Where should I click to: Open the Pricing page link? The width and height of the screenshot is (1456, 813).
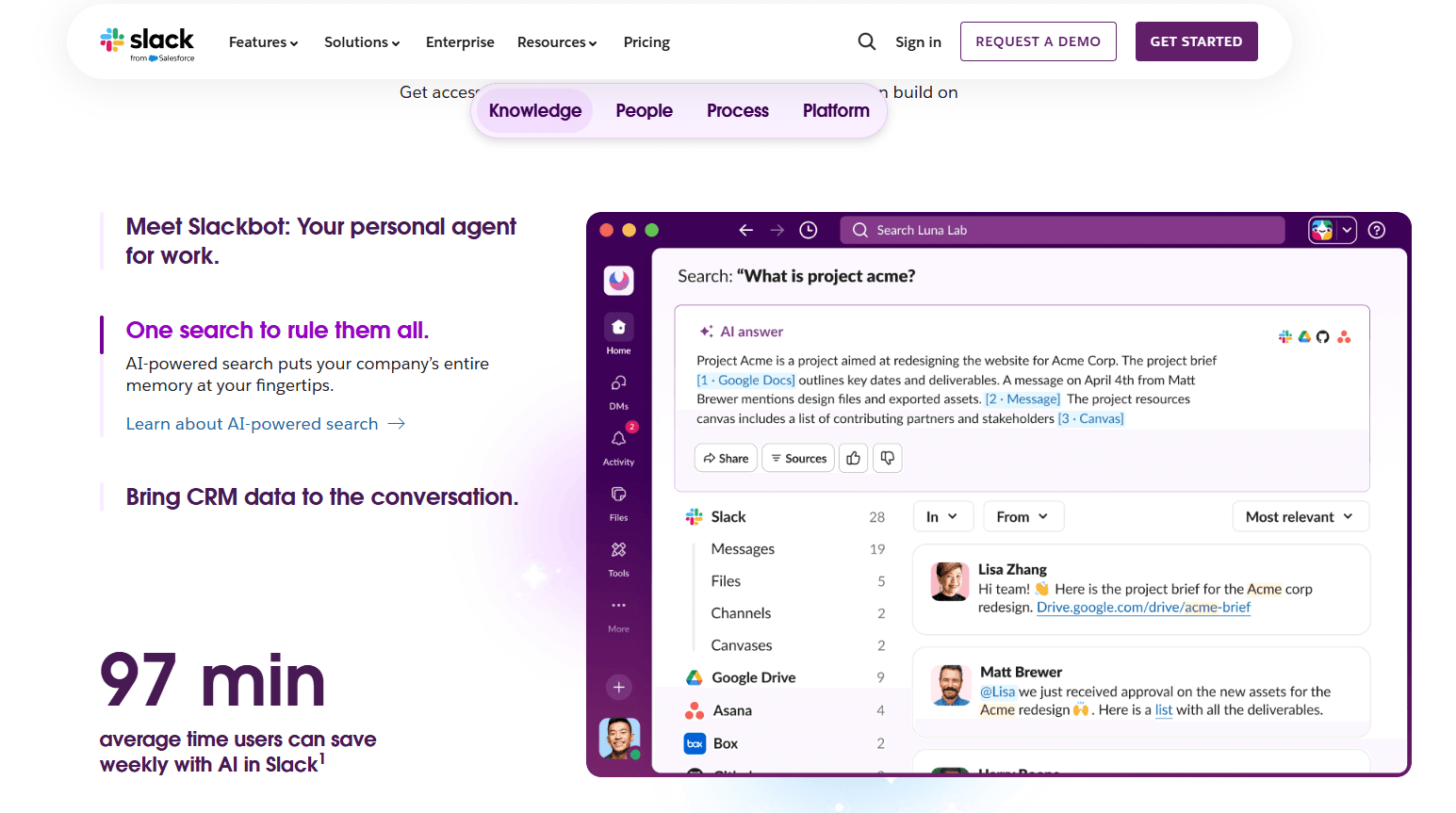(x=646, y=42)
